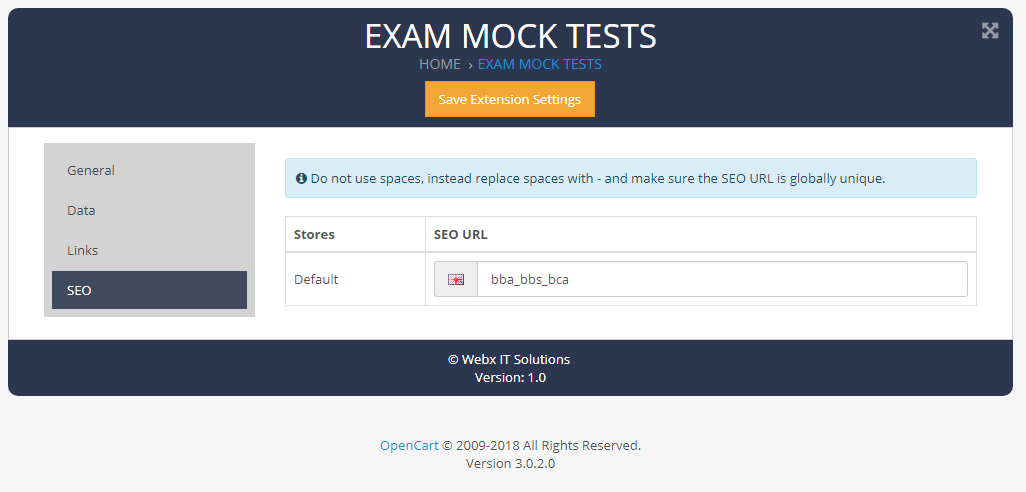1026x492 pixels.
Task: Open the EXAM MOCK TESTS breadcrumb link
Action: click(539, 64)
